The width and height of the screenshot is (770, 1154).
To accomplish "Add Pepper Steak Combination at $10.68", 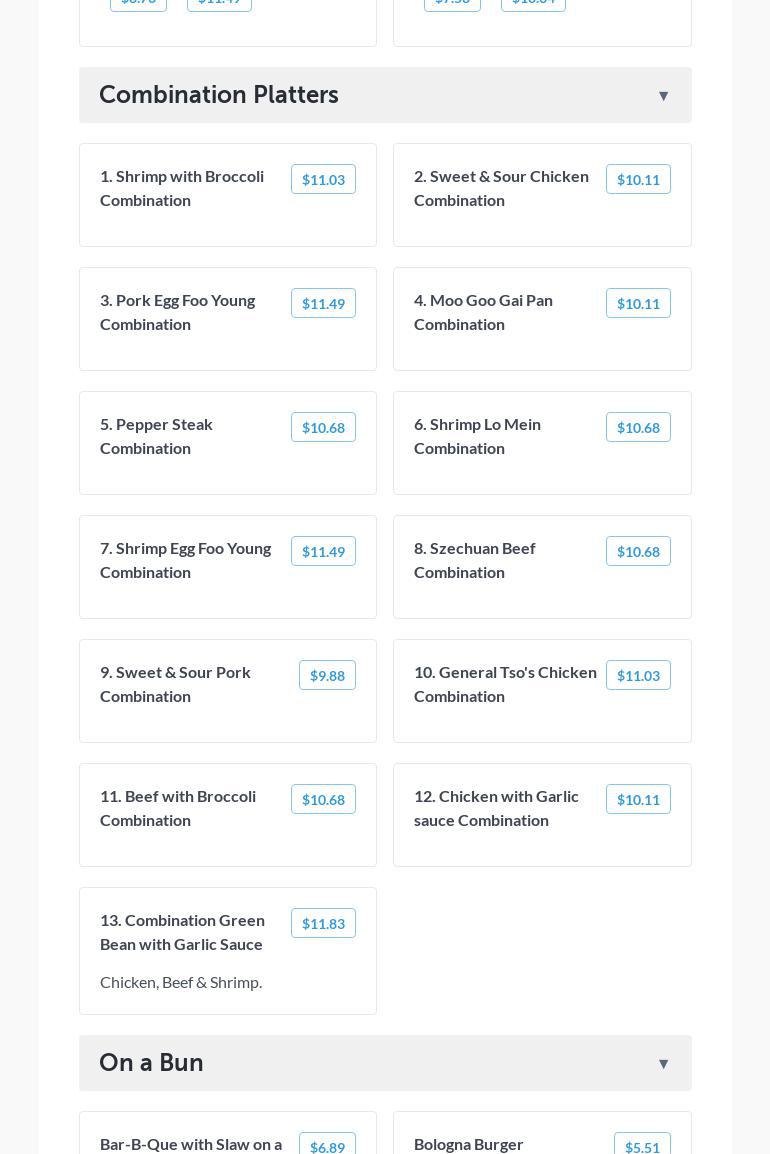I will click(x=323, y=428).
